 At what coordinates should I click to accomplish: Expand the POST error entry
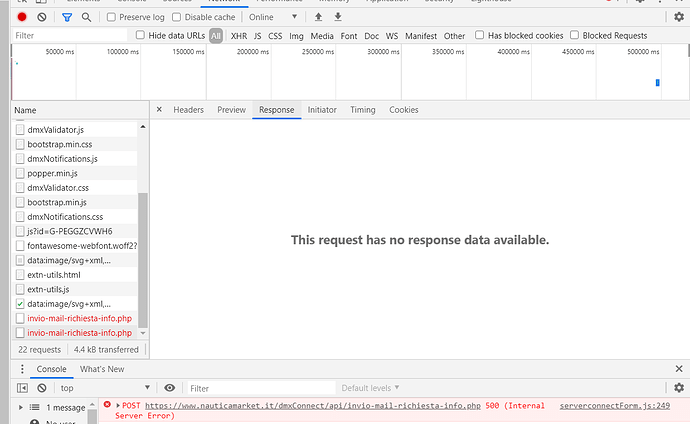coord(118,405)
